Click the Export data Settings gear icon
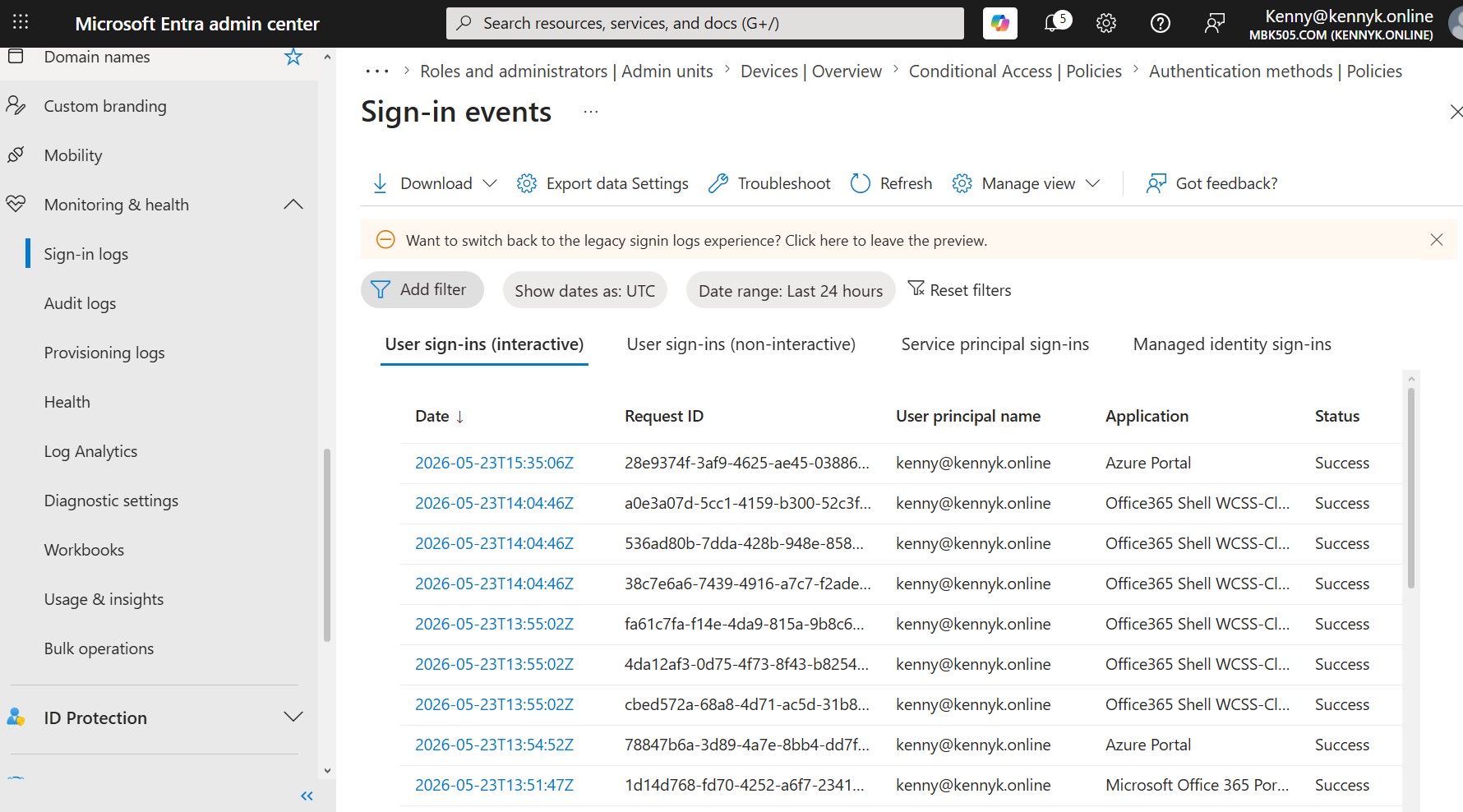The width and height of the screenshot is (1463, 812). click(x=527, y=183)
